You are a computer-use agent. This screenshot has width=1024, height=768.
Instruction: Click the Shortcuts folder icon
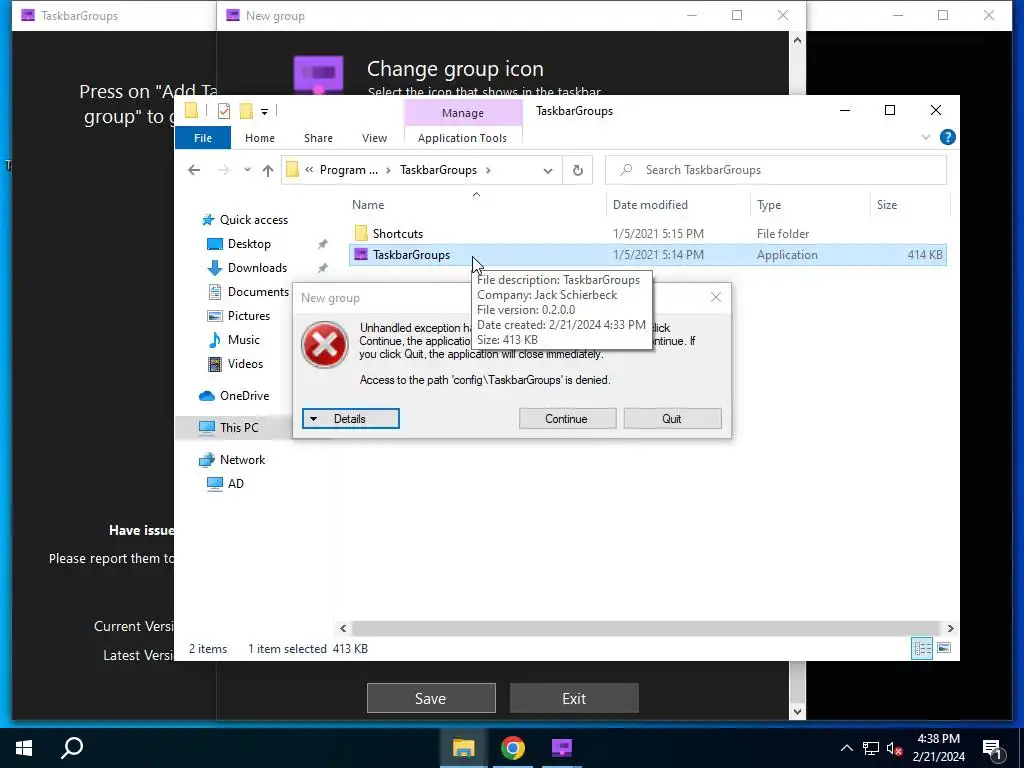pos(361,233)
